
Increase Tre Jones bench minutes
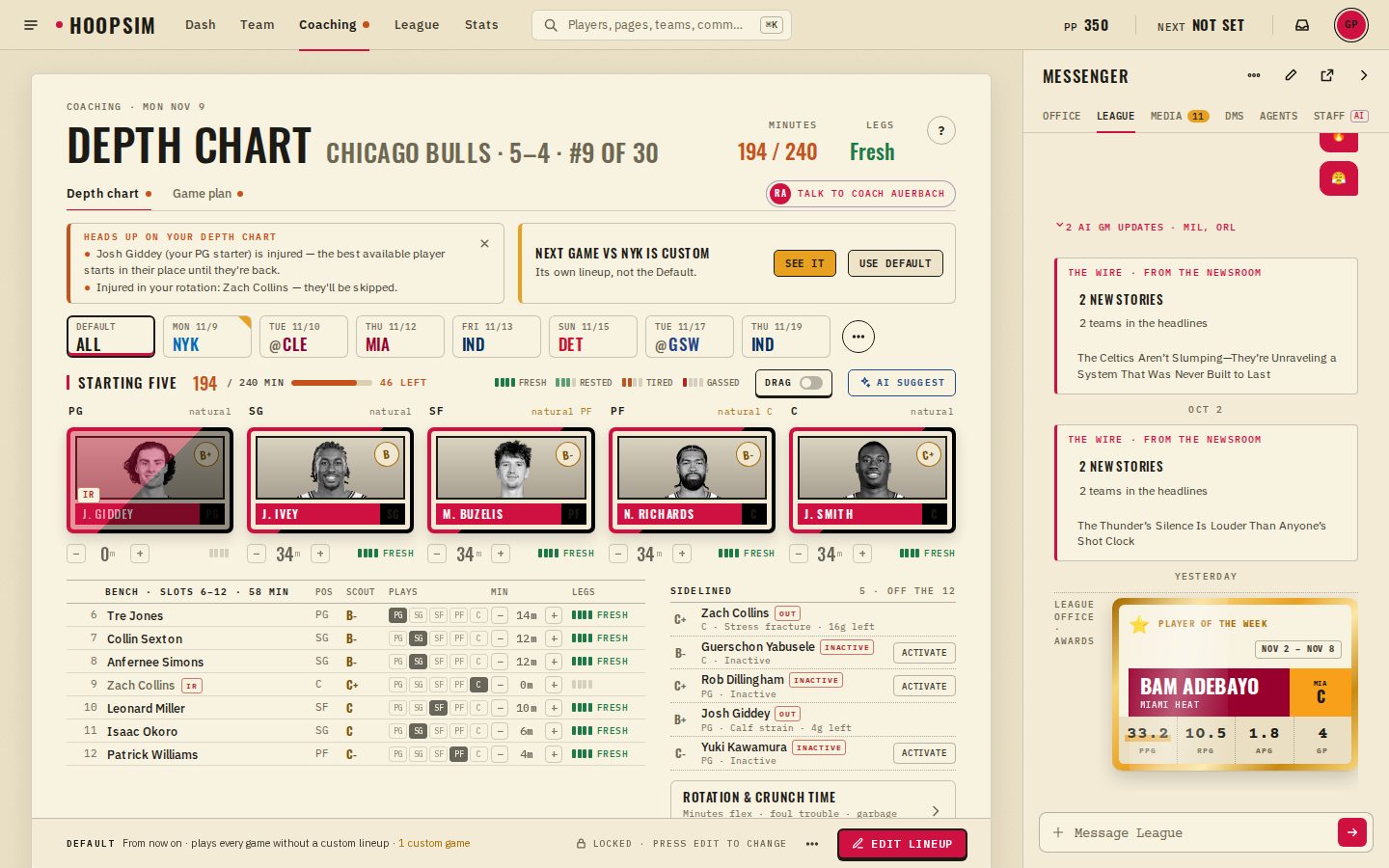554,615
